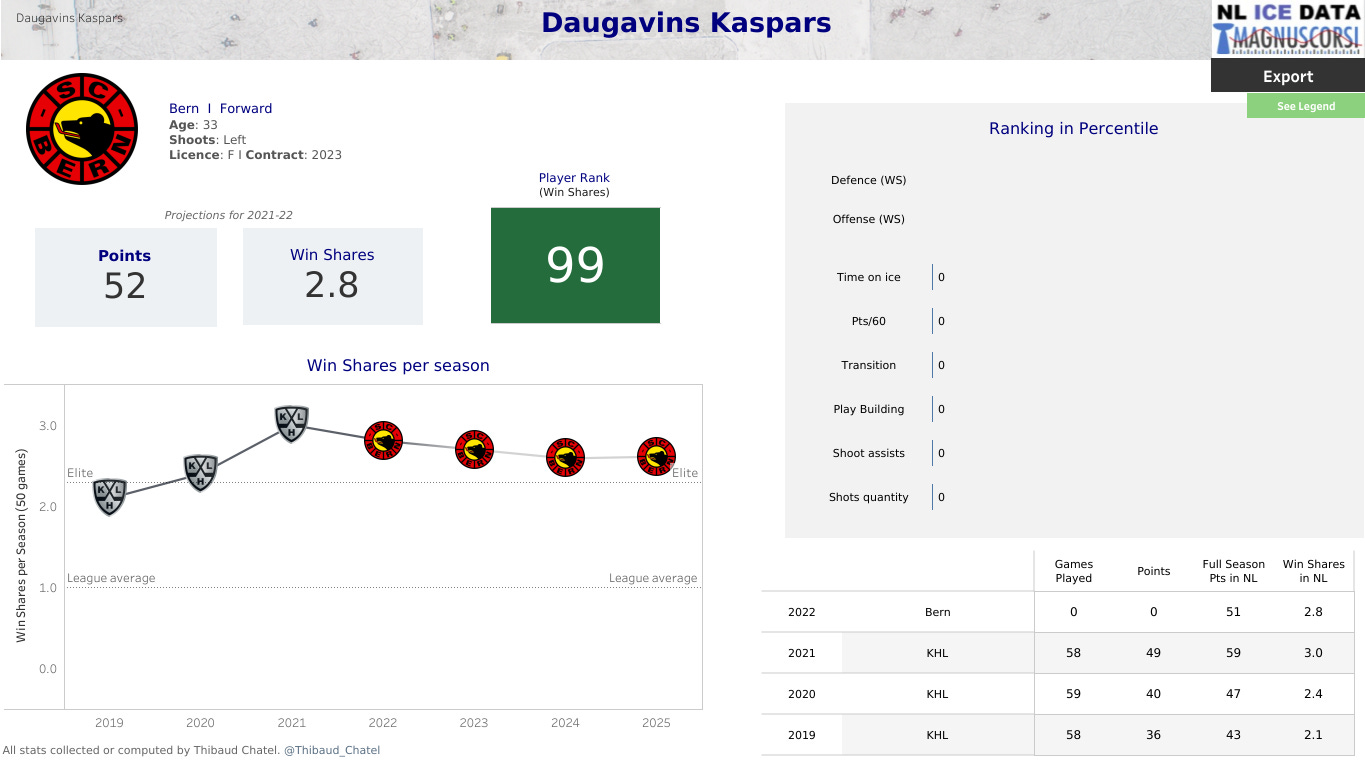
Task: Click the Offense (WS) label
Action: [868, 219]
